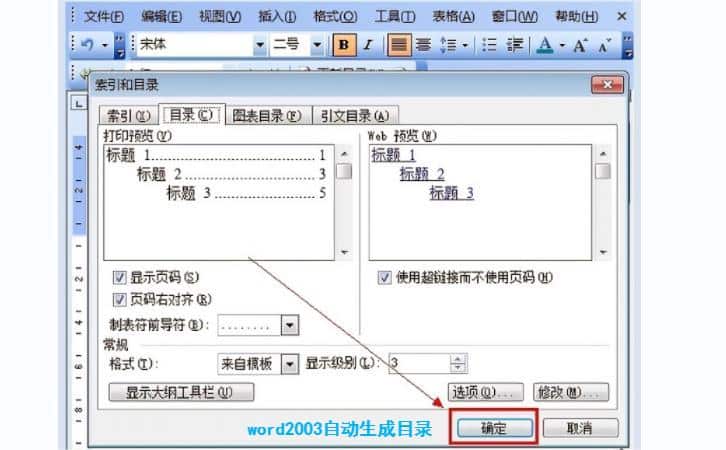Image resolution: width=726 pixels, height=450 pixels.
Task: Click 显示大纲工具栏(U) button
Action: click(181, 392)
